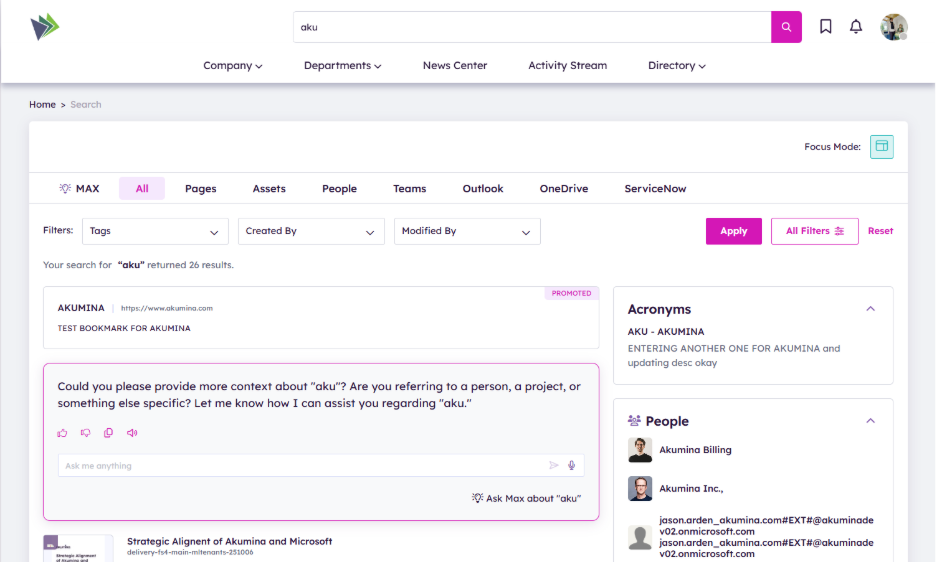Click the magenta search magnifier button
The image size is (936, 562).
pos(786,27)
